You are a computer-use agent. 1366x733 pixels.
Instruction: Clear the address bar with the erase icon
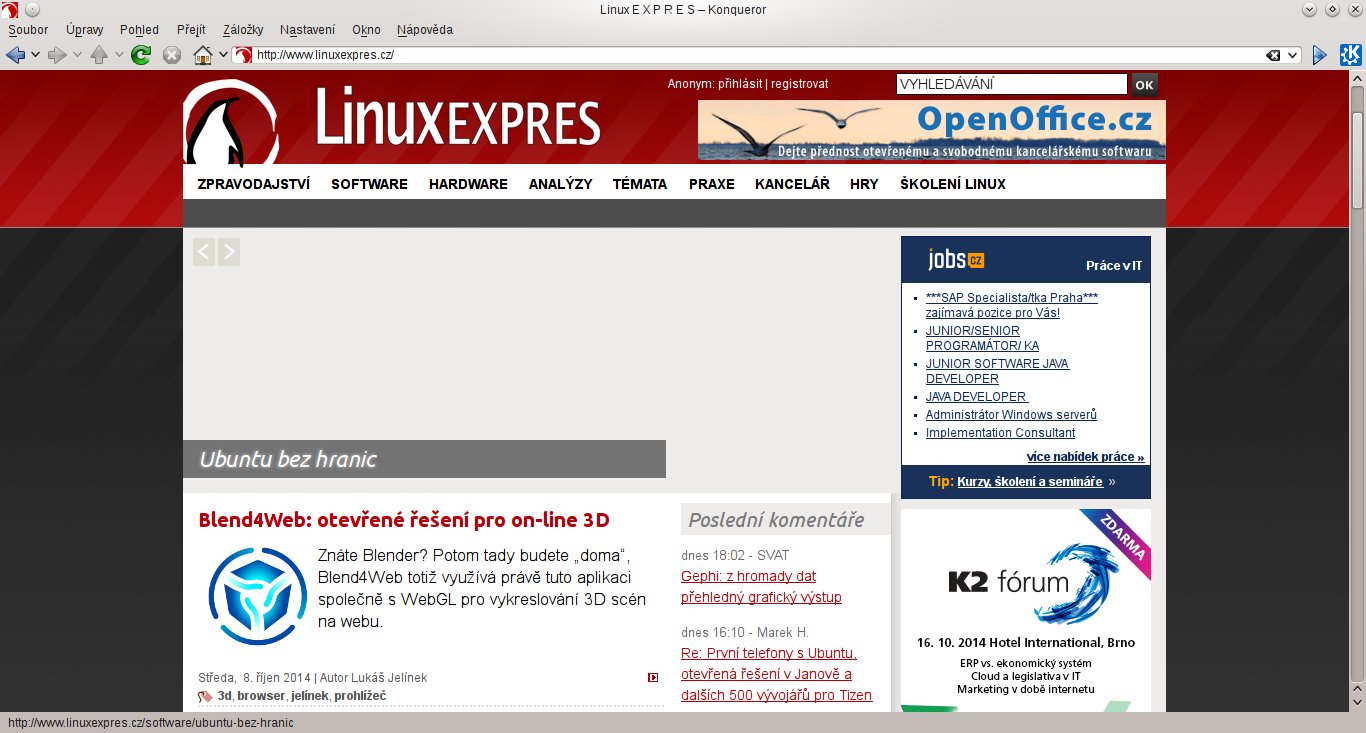(1273, 55)
